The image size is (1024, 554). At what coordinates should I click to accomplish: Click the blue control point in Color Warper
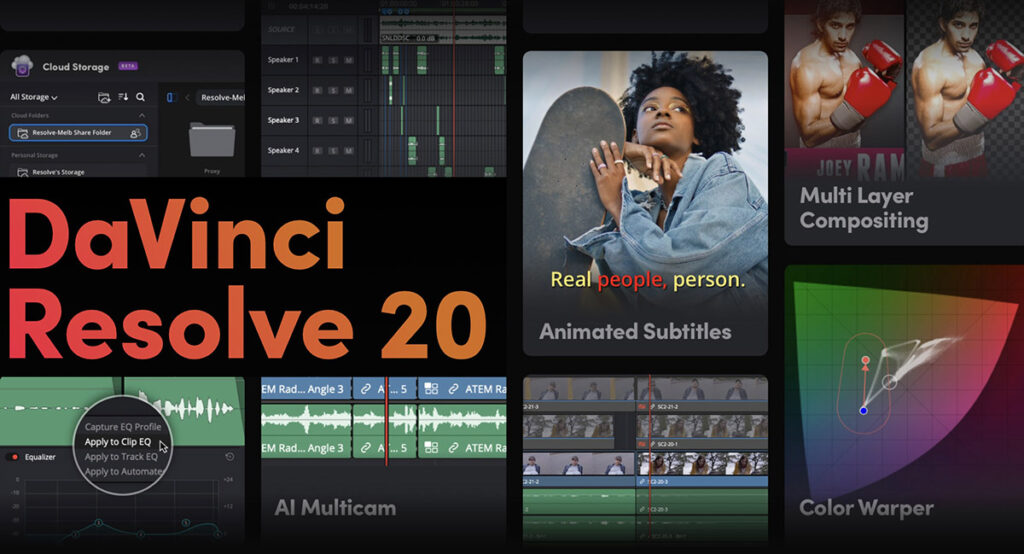click(x=863, y=410)
